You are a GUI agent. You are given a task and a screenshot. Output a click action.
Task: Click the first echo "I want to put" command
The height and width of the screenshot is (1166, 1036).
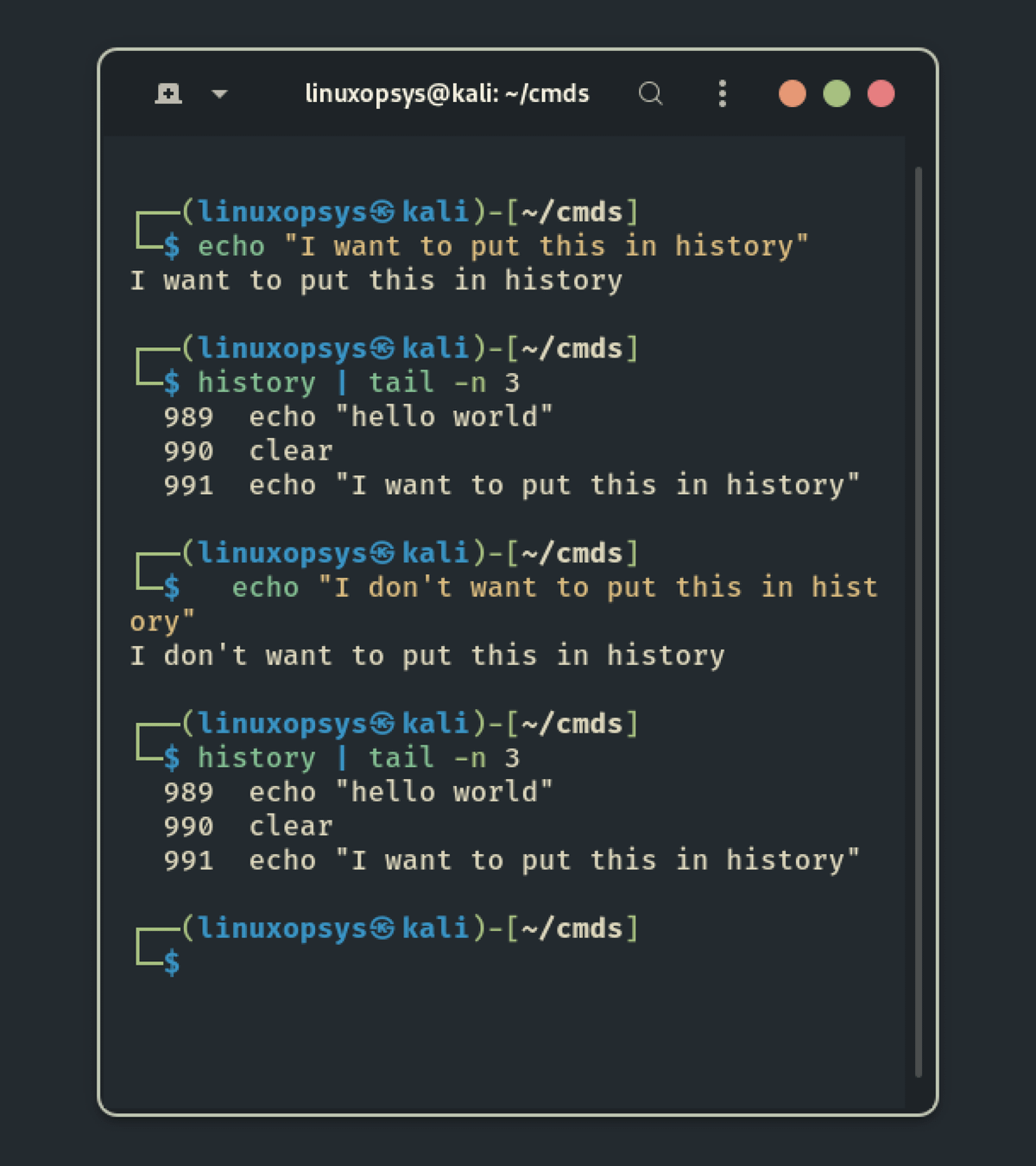click(x=502, y=246)
